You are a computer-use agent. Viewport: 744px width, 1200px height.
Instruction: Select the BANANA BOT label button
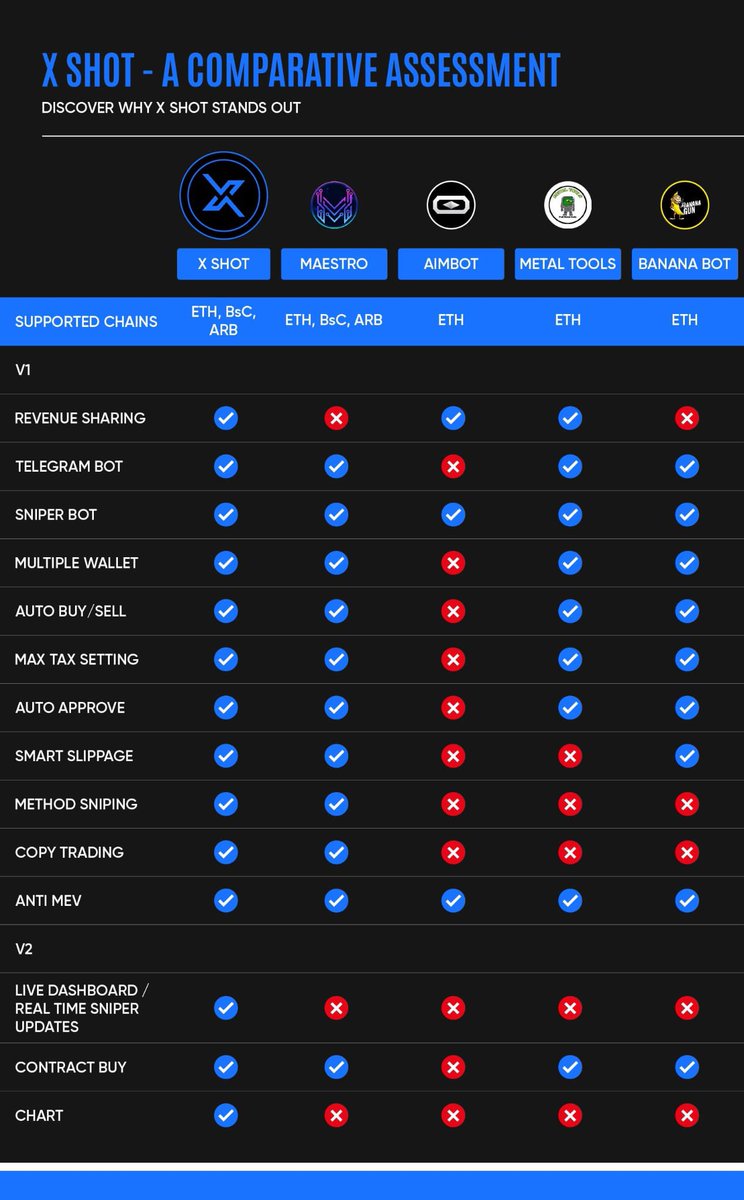pyautogui.click(x=685, y=264)
